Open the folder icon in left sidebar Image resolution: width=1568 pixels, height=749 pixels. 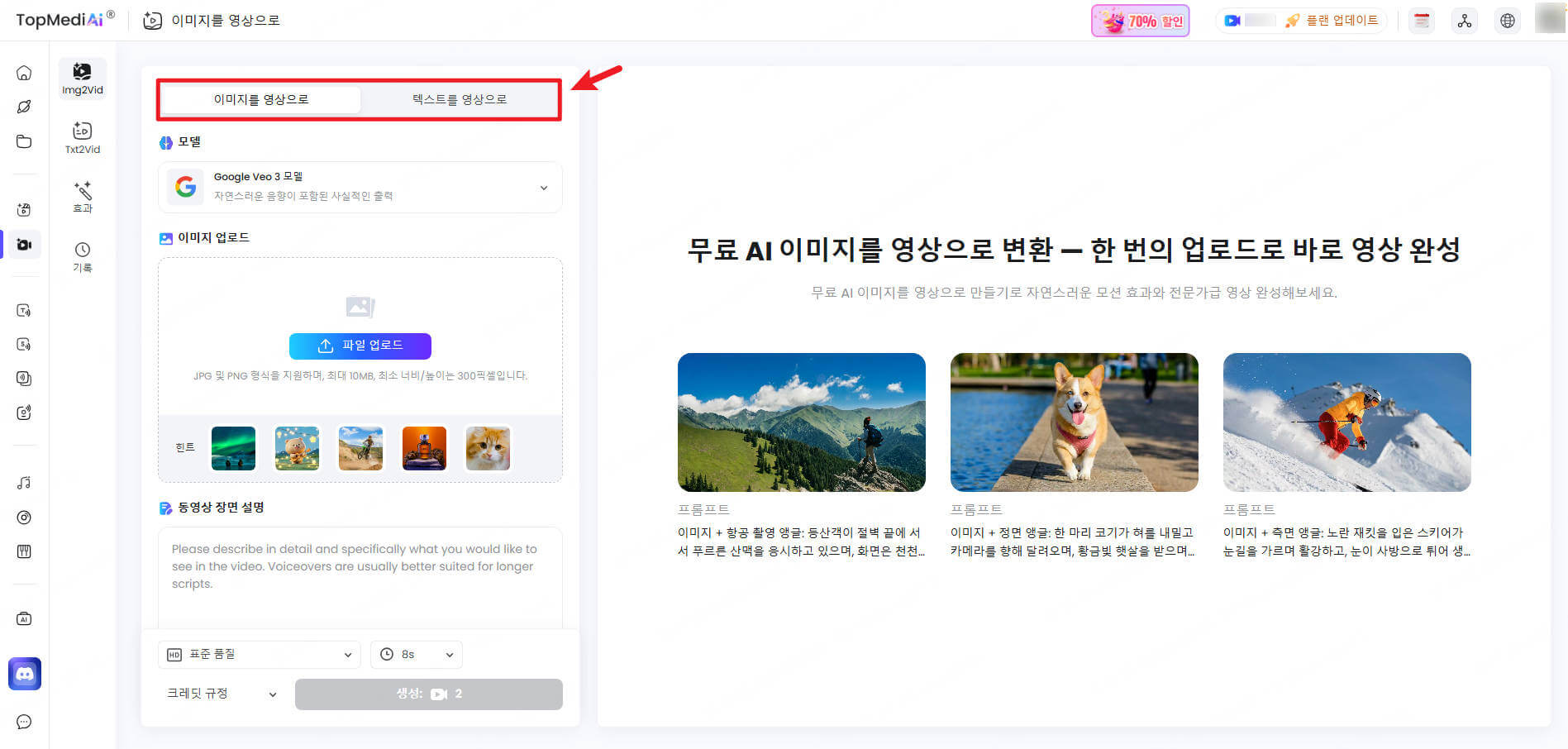coord(24,141)
